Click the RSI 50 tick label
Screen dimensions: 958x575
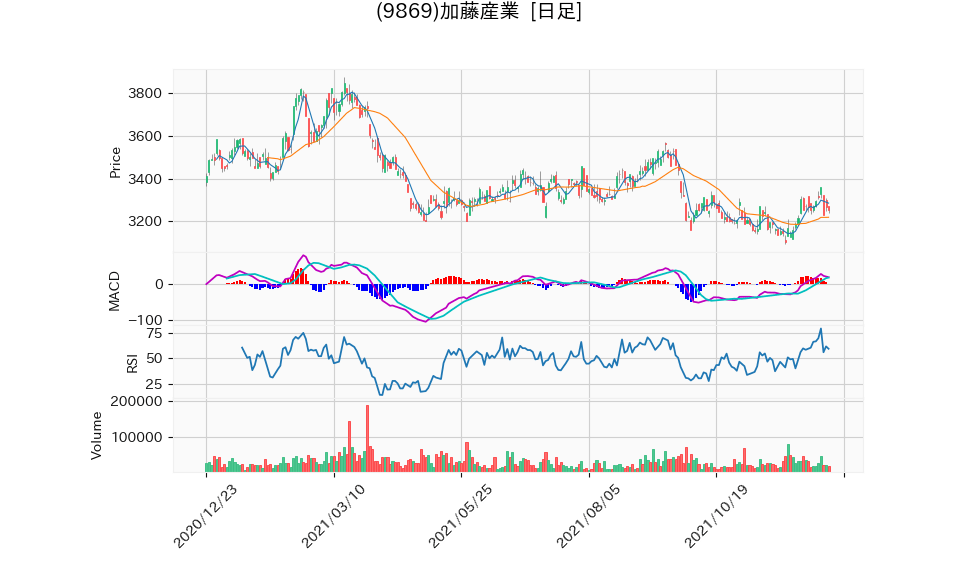tap(155, 359)
